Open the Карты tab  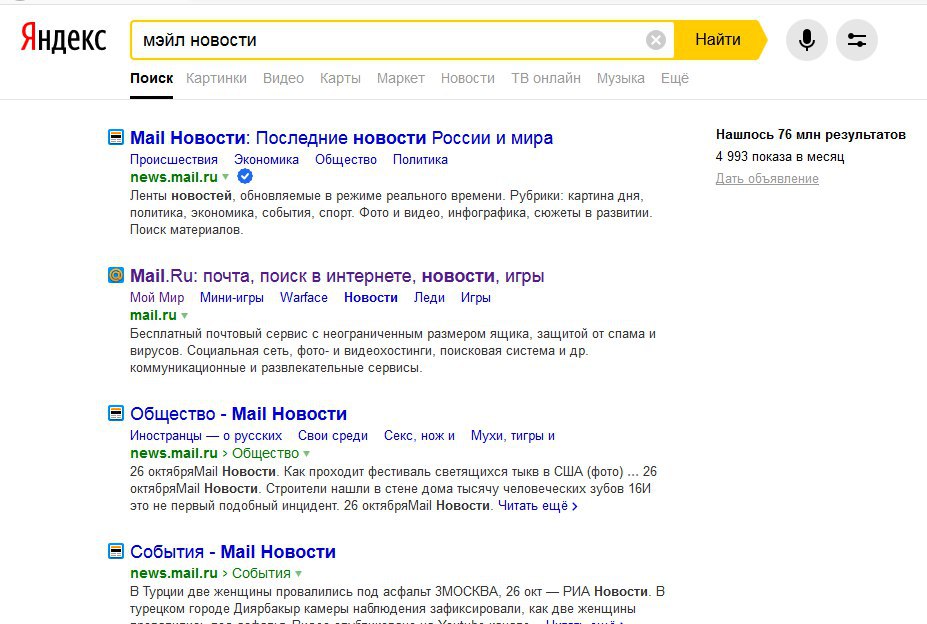pyautogui.click(x=340, y=78)
